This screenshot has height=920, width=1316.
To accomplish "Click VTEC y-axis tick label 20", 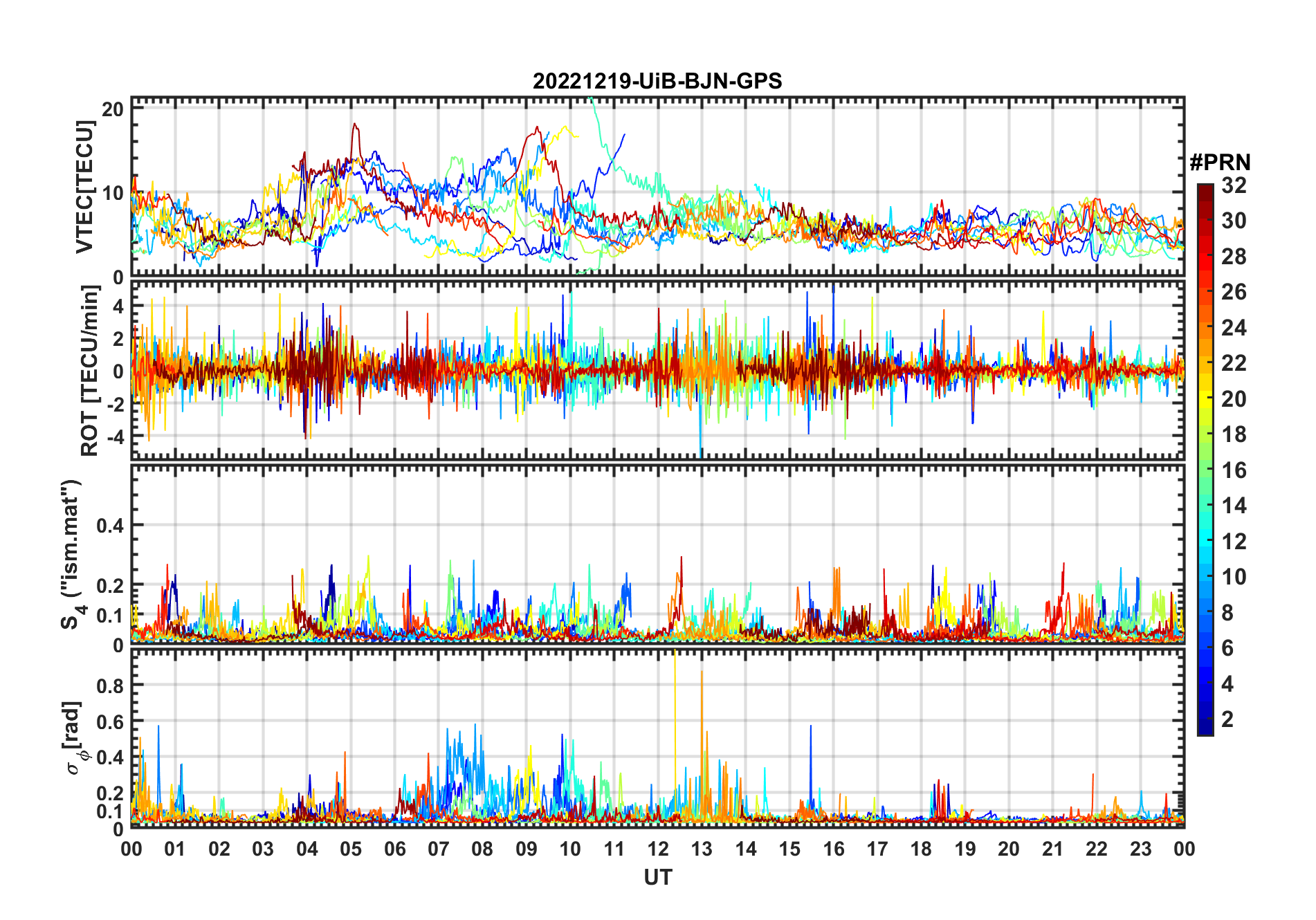I will tap(113, 109).
